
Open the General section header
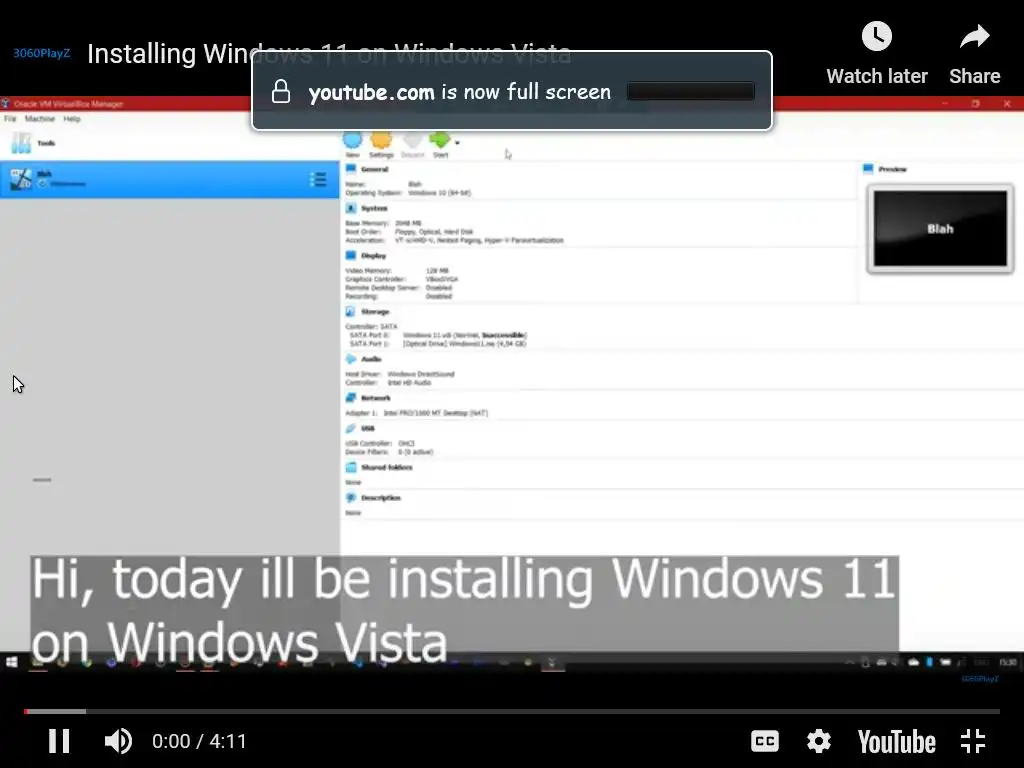(x=374, y=169)
